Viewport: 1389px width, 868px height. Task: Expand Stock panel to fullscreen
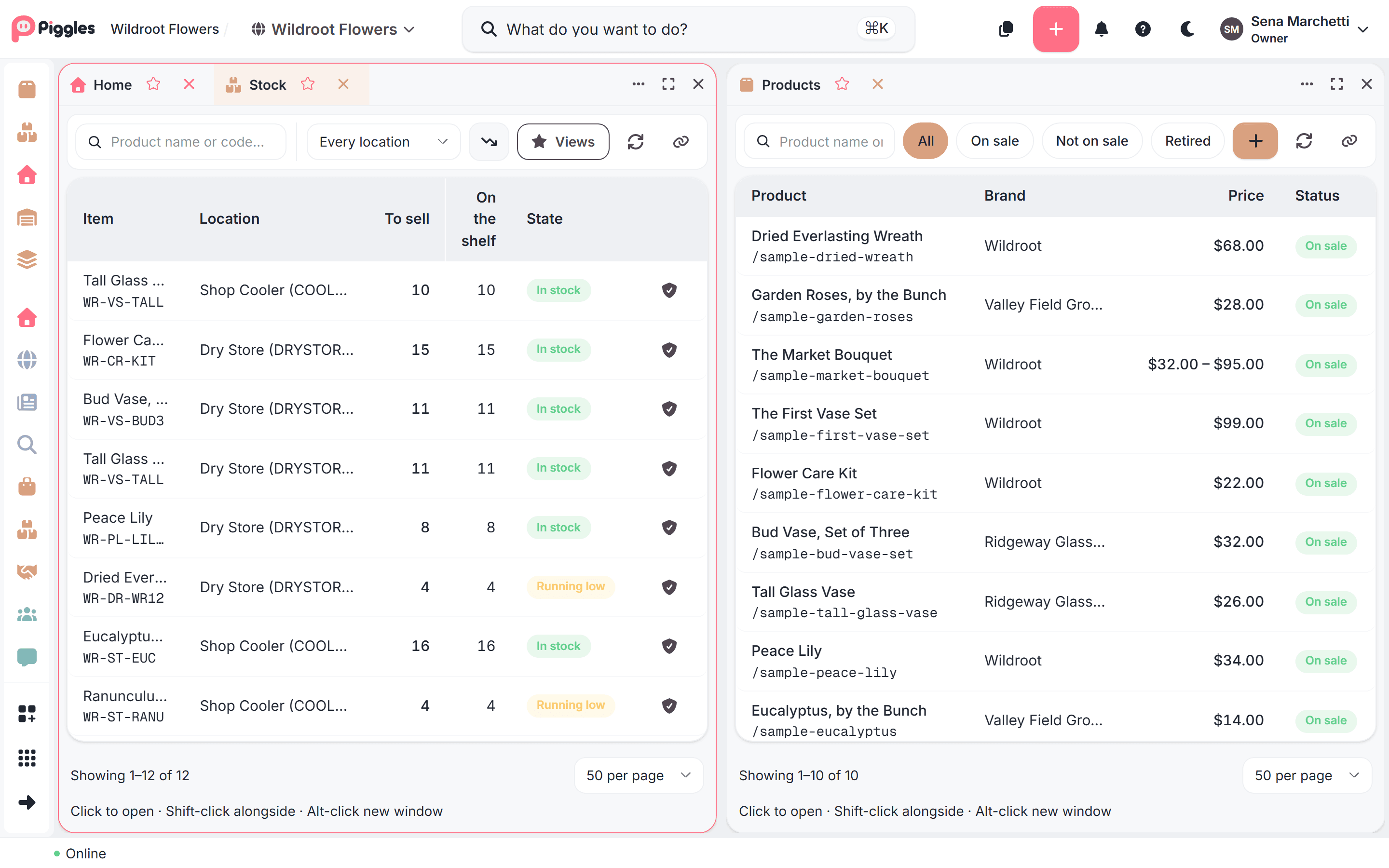[668, 84]
